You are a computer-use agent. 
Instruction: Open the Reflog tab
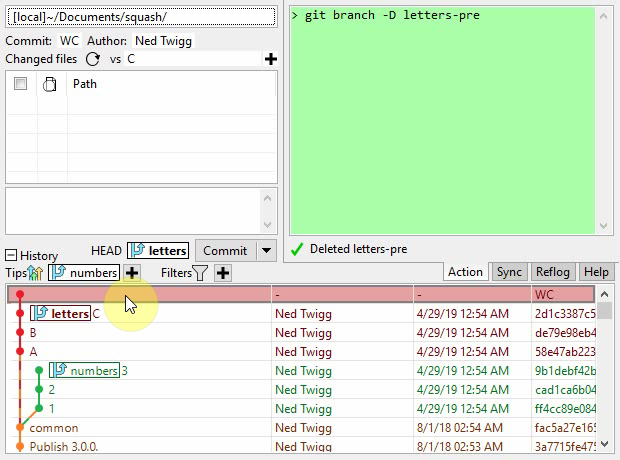[x=553, y=272]
